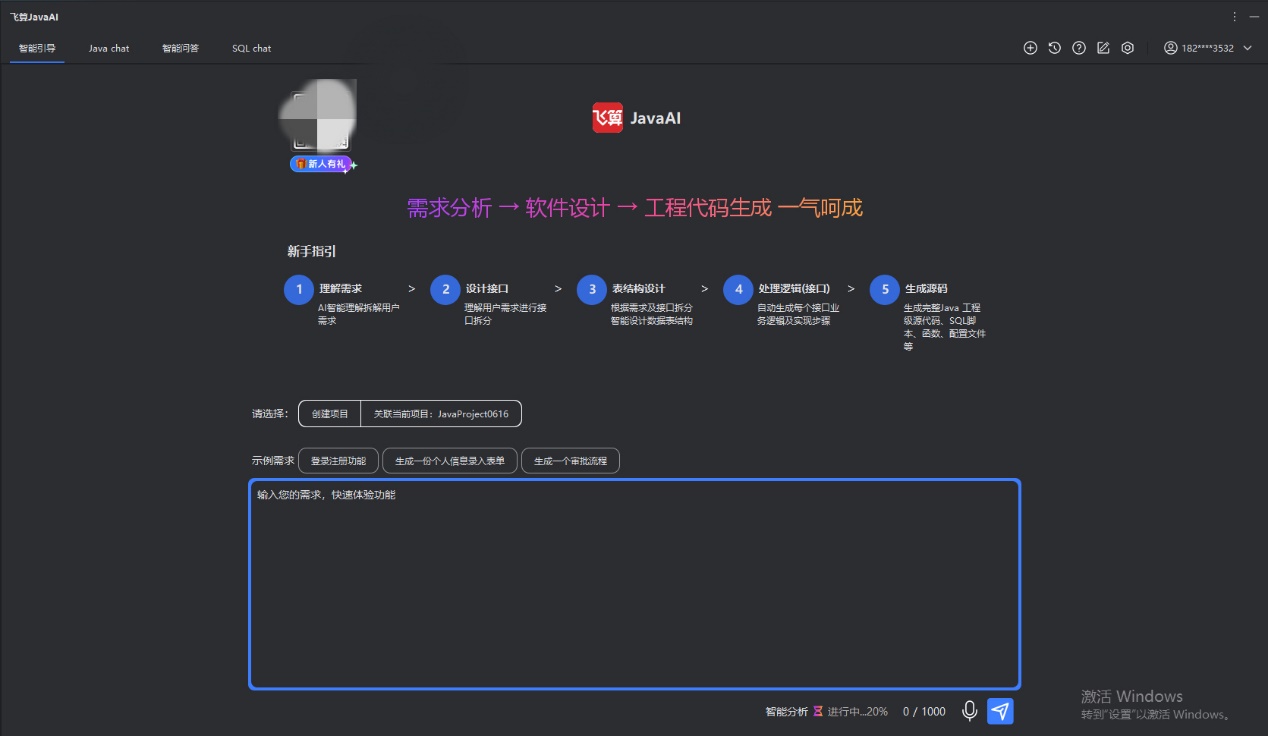Open the 智能问答 tab

pyautogui.click(x=180, y=48)
